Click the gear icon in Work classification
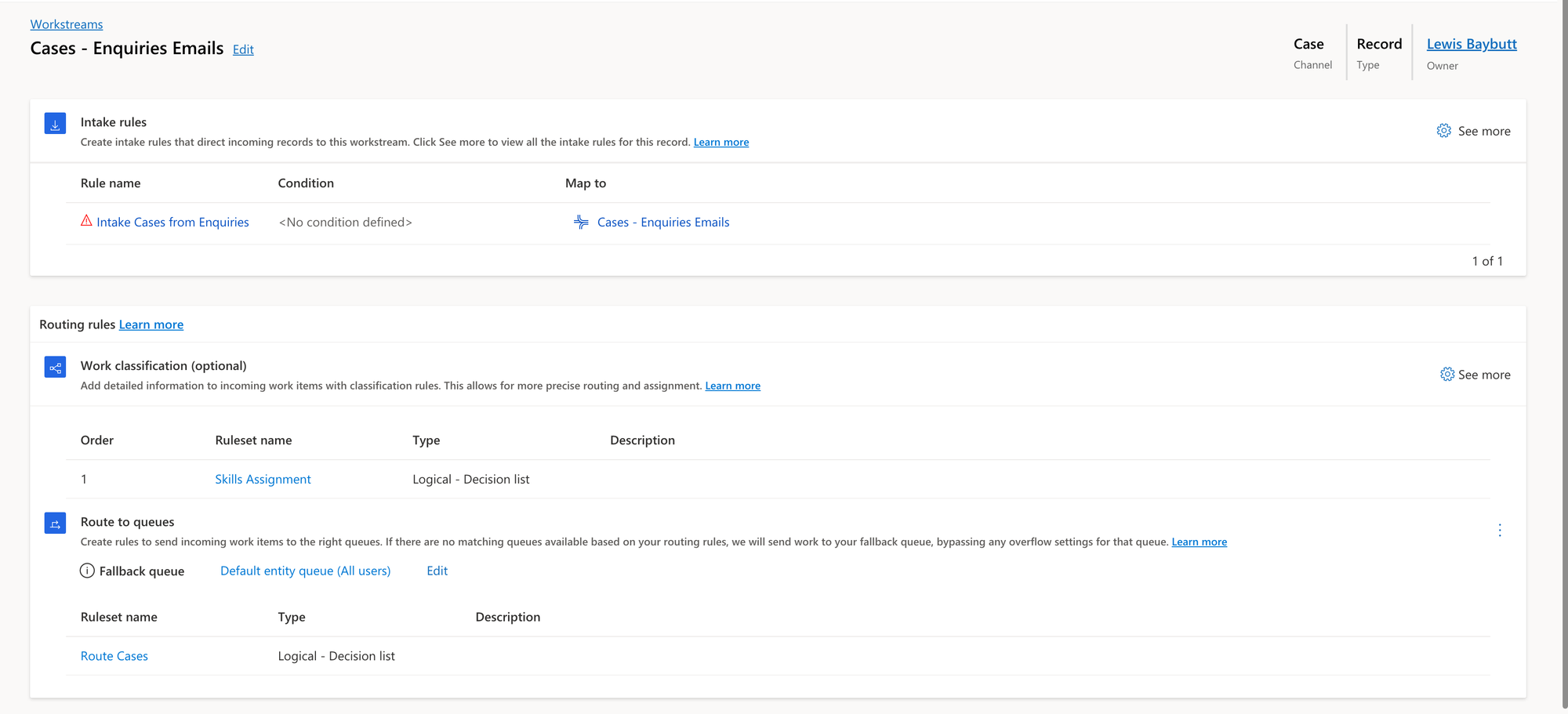This screenshot has width=1568, height=714. 1447,375
